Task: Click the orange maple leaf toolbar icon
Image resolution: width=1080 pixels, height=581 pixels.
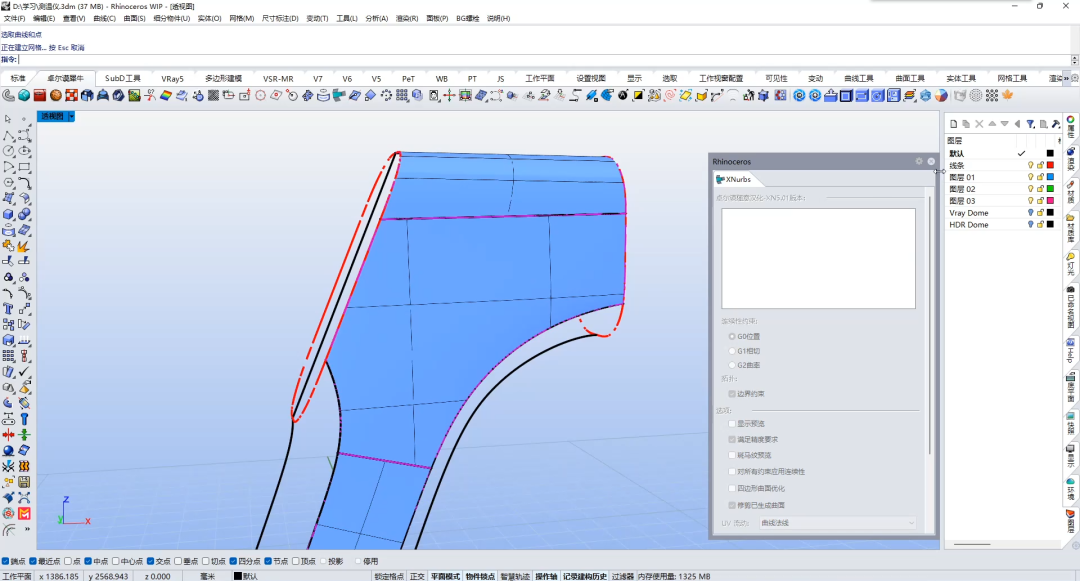Action: coord(1008,96)
